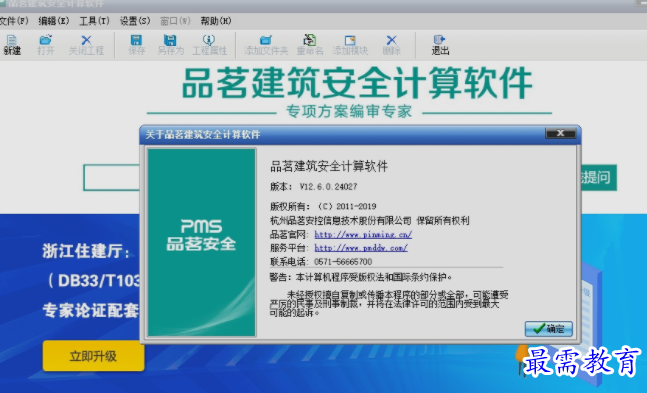This screenshot has width=647, height=393.
Task: Focus the search input box behind dialog
Action: click(112, 178)
